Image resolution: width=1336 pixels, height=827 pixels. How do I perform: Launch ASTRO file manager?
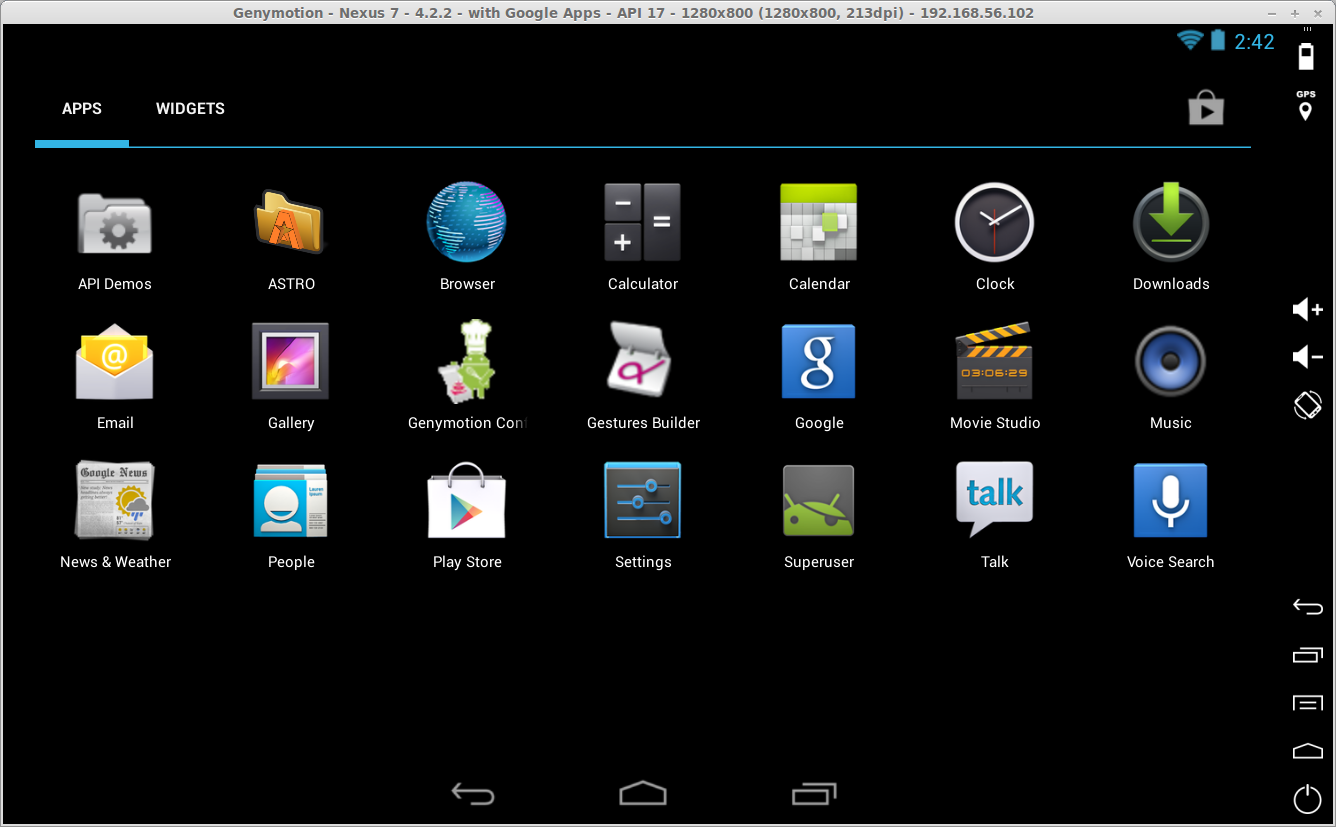[291, 222]
